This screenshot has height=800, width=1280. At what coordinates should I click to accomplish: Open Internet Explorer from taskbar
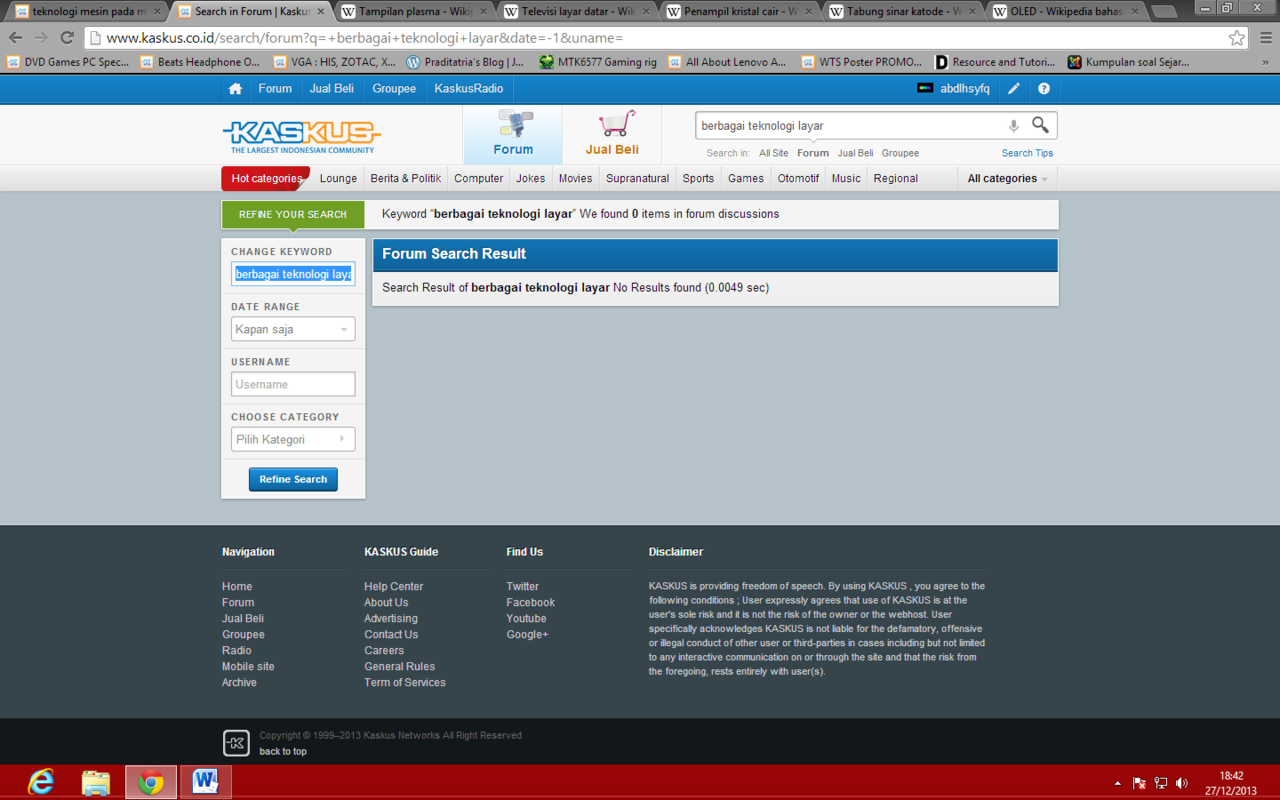(41, 782)
